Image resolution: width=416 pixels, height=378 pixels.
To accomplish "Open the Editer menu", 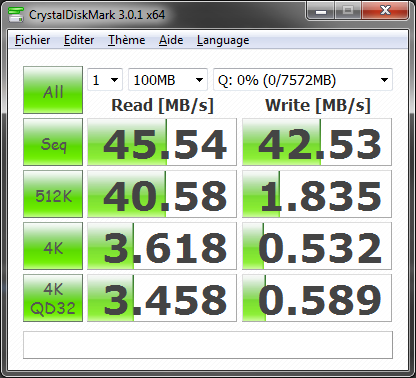I will point(79,40).
